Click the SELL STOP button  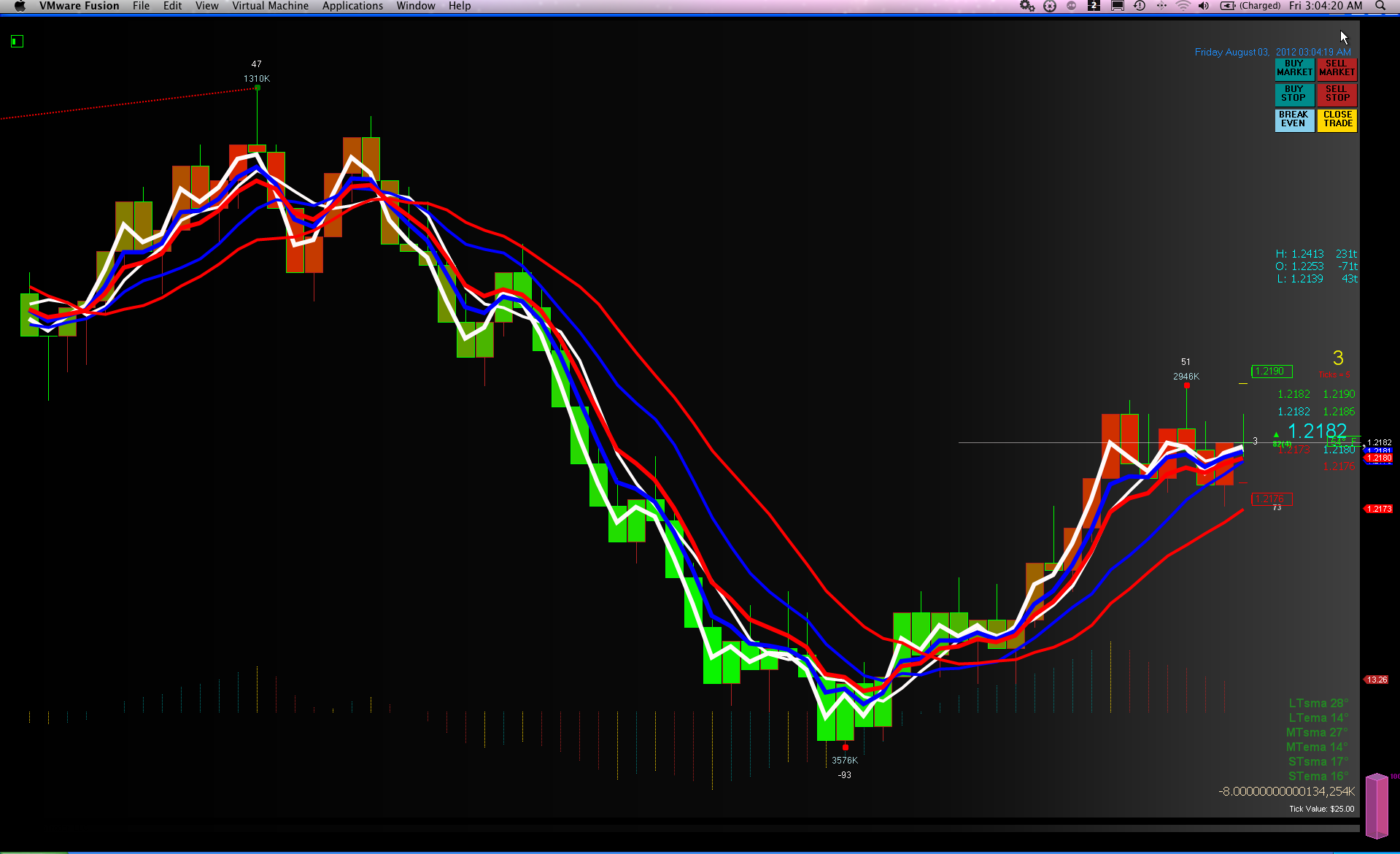(x=1337, y=94)
